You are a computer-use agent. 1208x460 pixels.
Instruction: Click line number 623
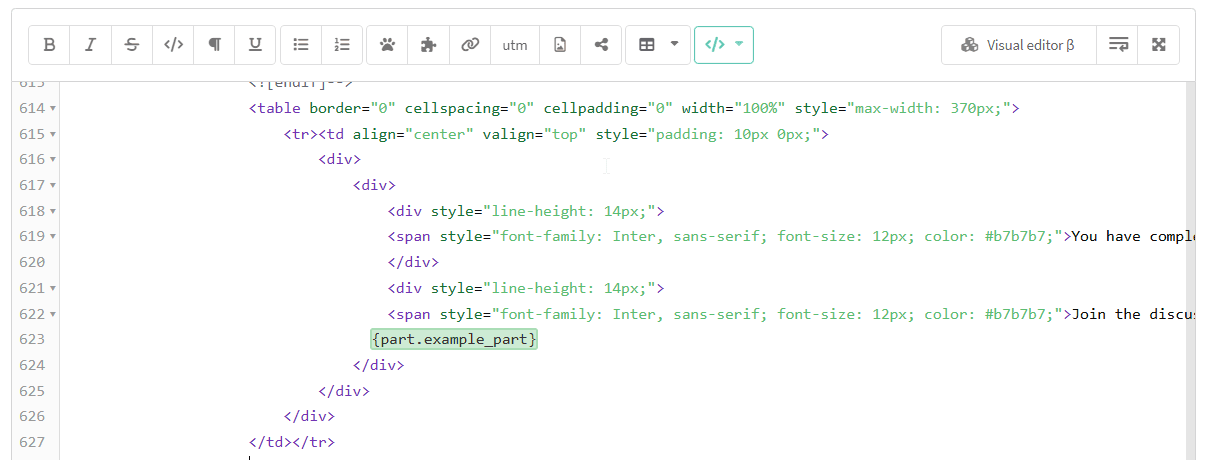[32, 340]
